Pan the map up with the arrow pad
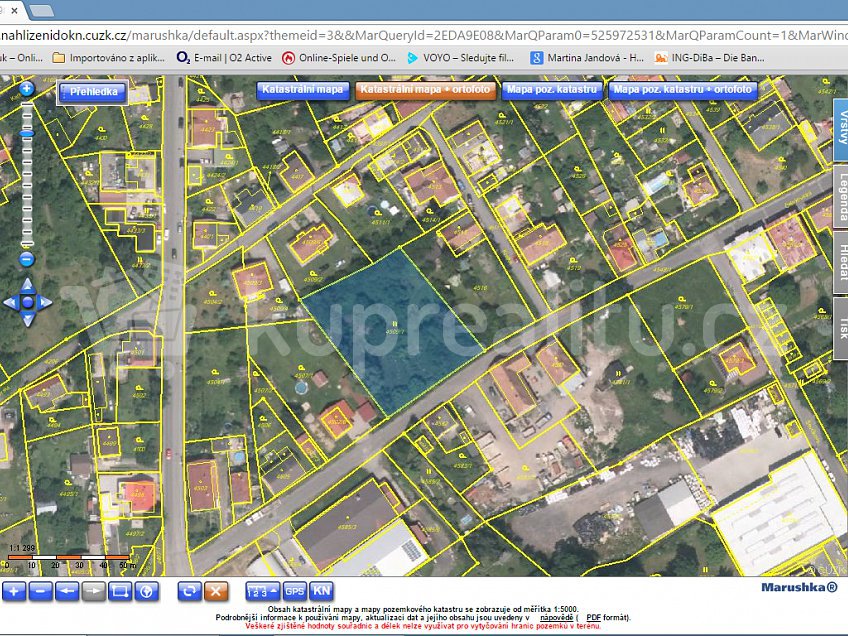The height and width of the screenshot is (636, 848). tap(28, 284)
